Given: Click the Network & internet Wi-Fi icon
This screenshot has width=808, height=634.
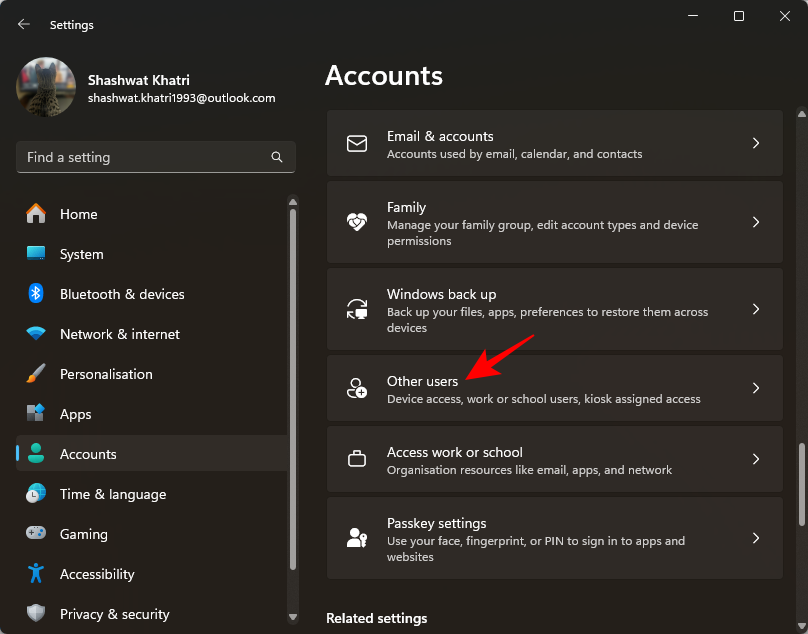Looking at the screenshot, I should (36, 334).
